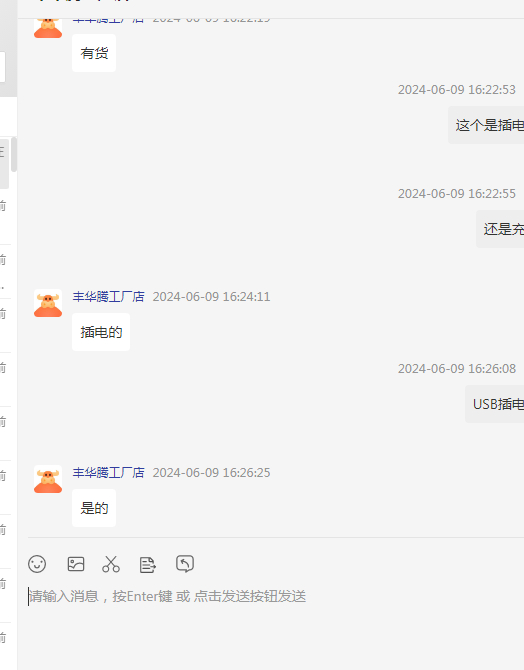Screen dimensions: 524x670
Task: Click the 16:26:08 timestamp
Action: tap(457, 368)
